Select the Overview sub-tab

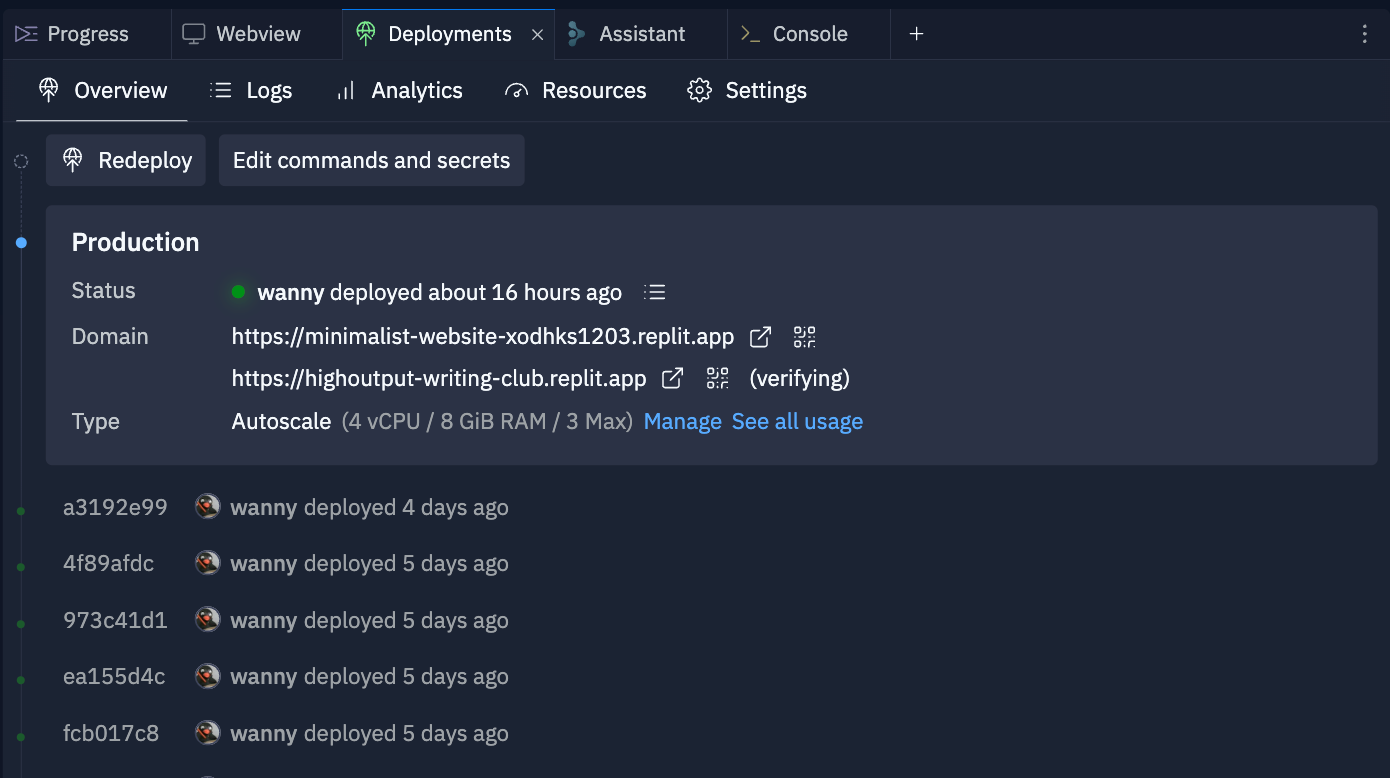coord(102,91)
